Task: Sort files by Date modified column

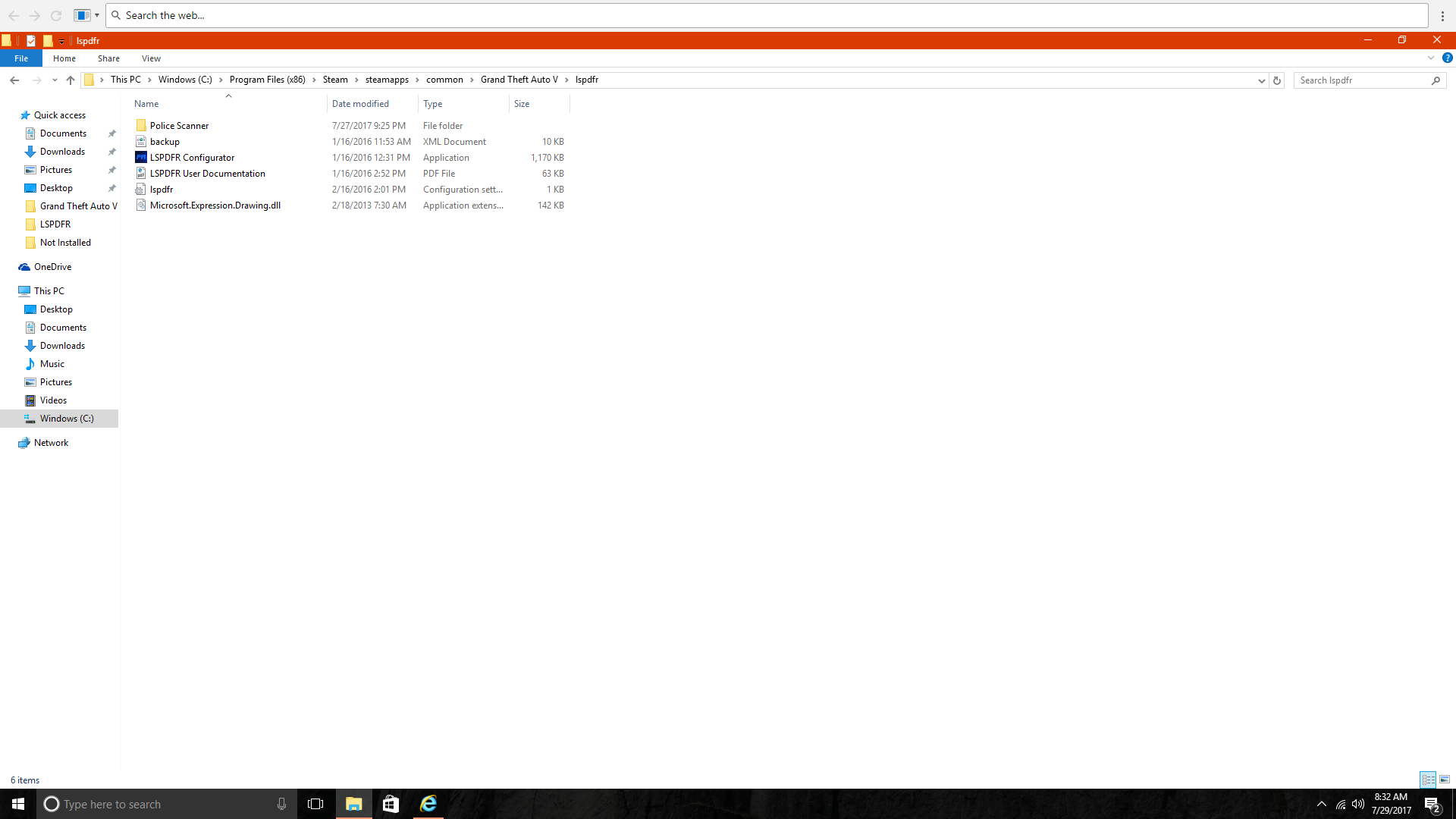Action: (x=360, y=104)
